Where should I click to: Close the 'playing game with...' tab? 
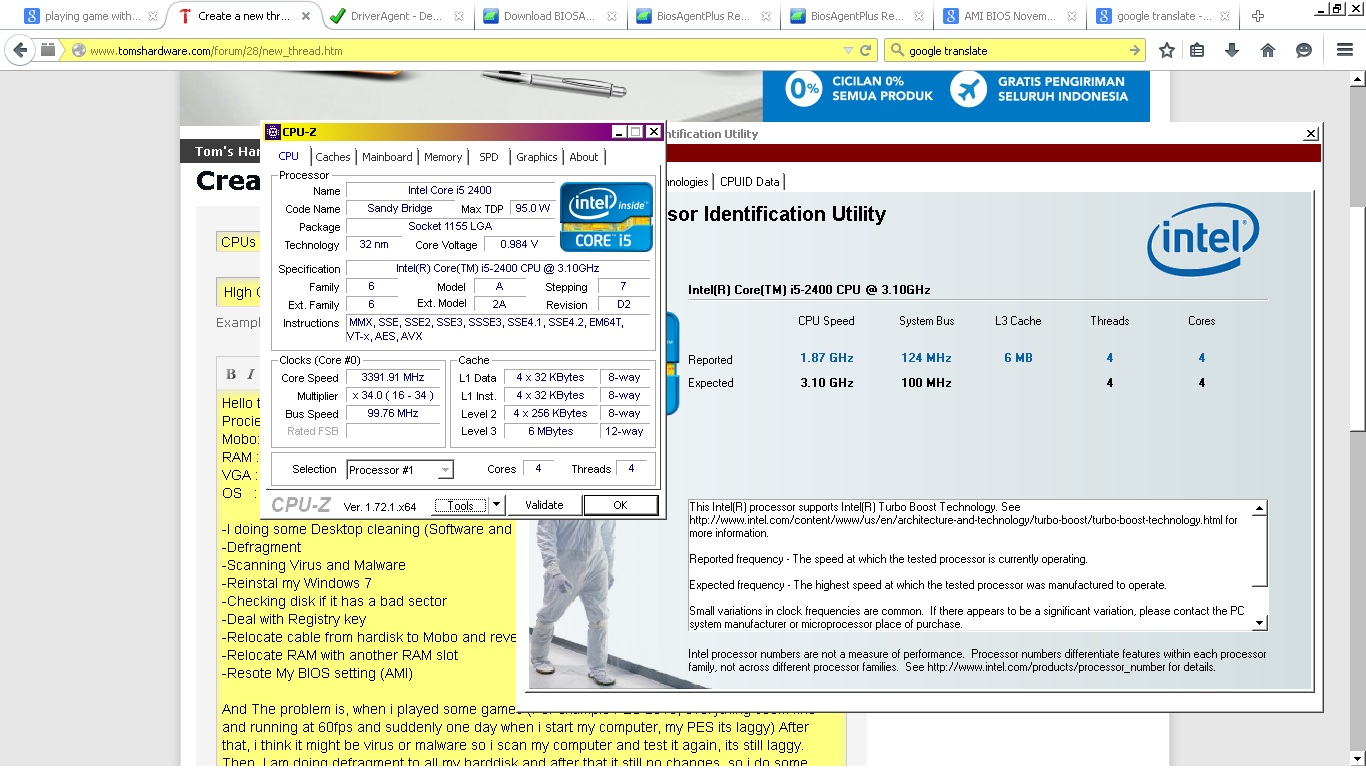tap(152, 16)
